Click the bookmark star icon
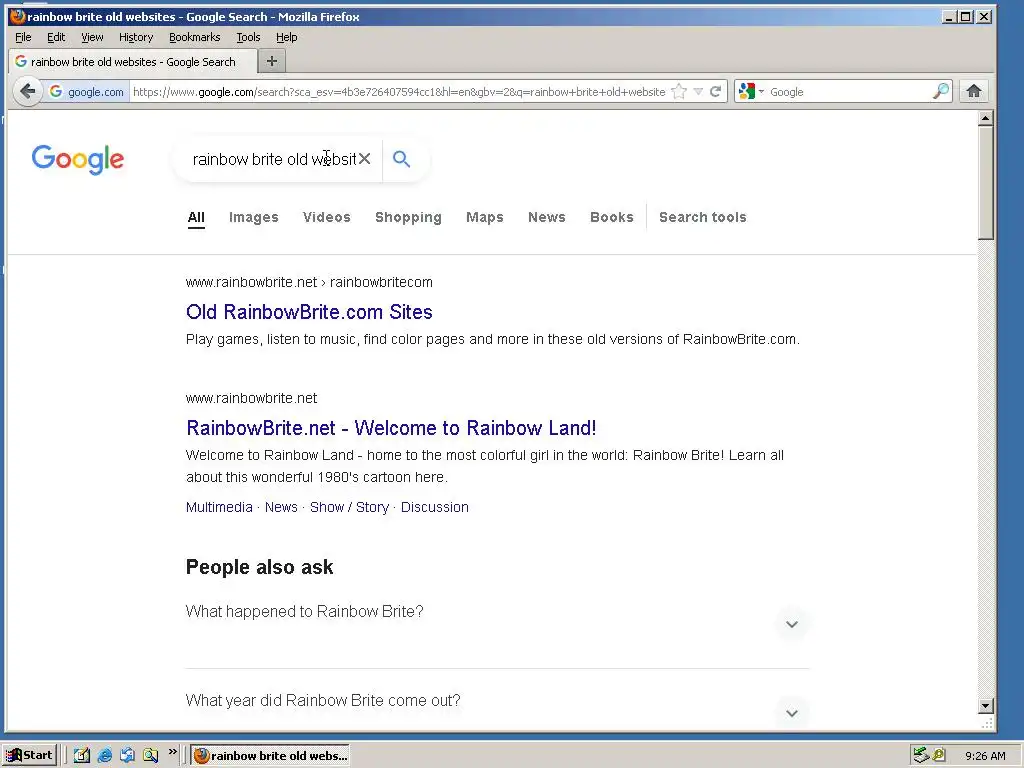 679,91
